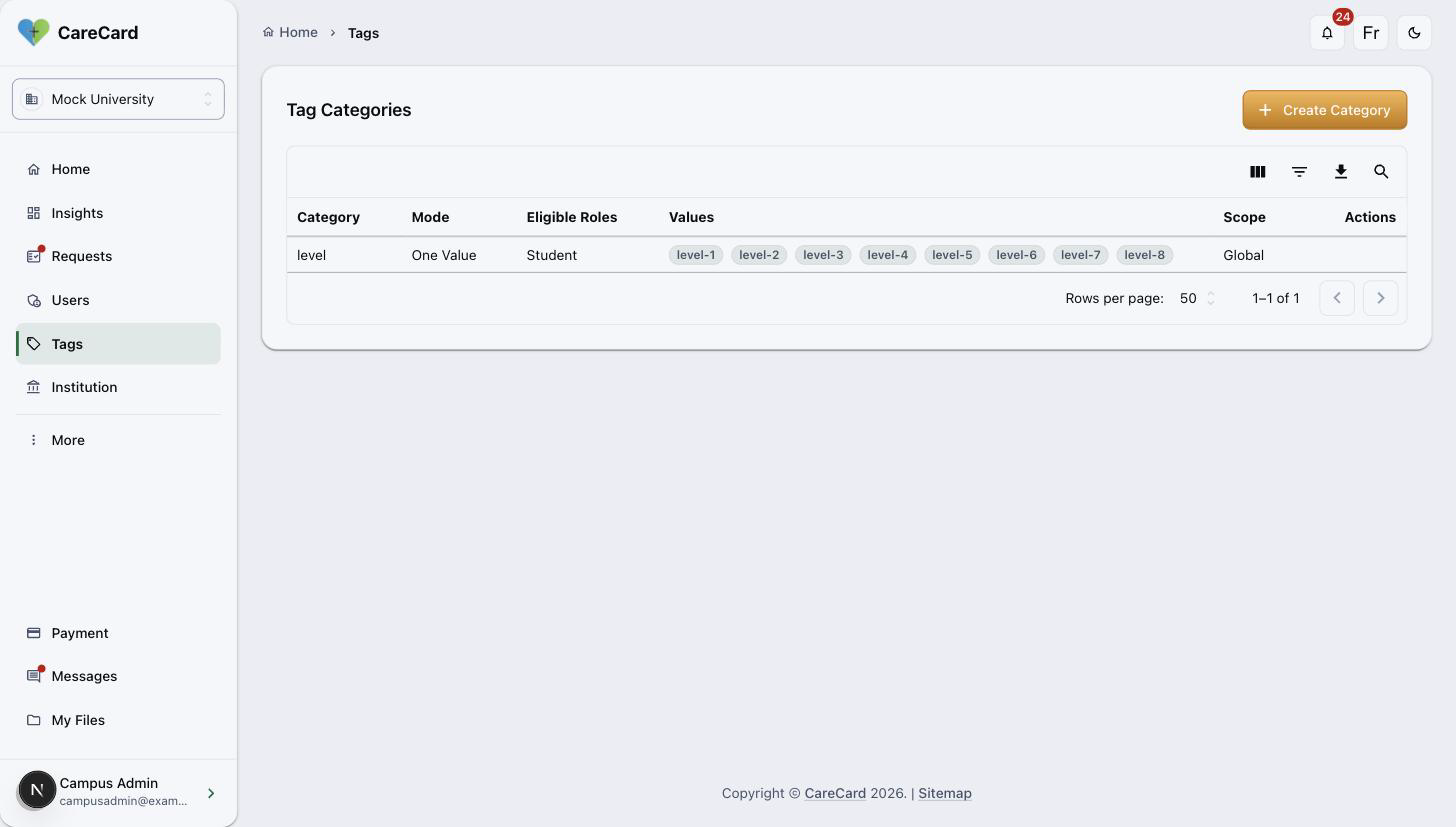This screenshot has width=1456, height=827.
Task: Sort by Category column header
Action: [328, 217]
